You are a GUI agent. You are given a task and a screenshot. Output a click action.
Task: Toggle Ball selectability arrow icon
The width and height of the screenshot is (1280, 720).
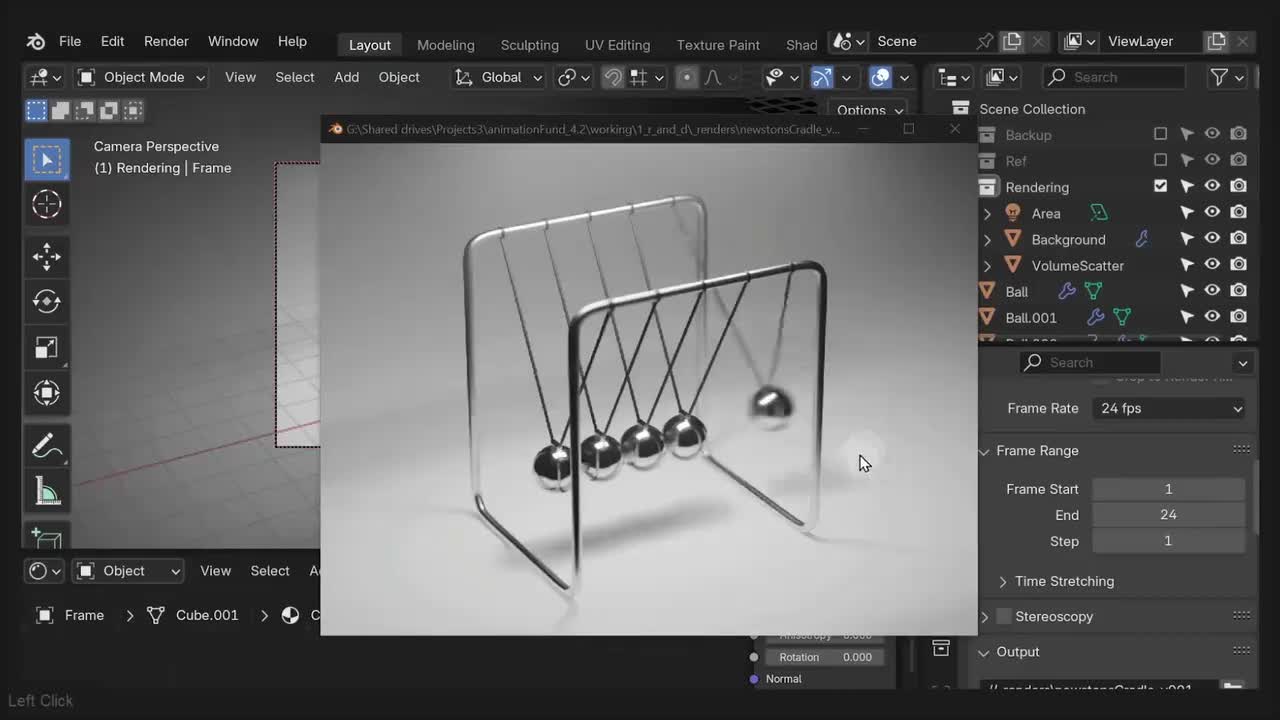(x=1187, y=291)
